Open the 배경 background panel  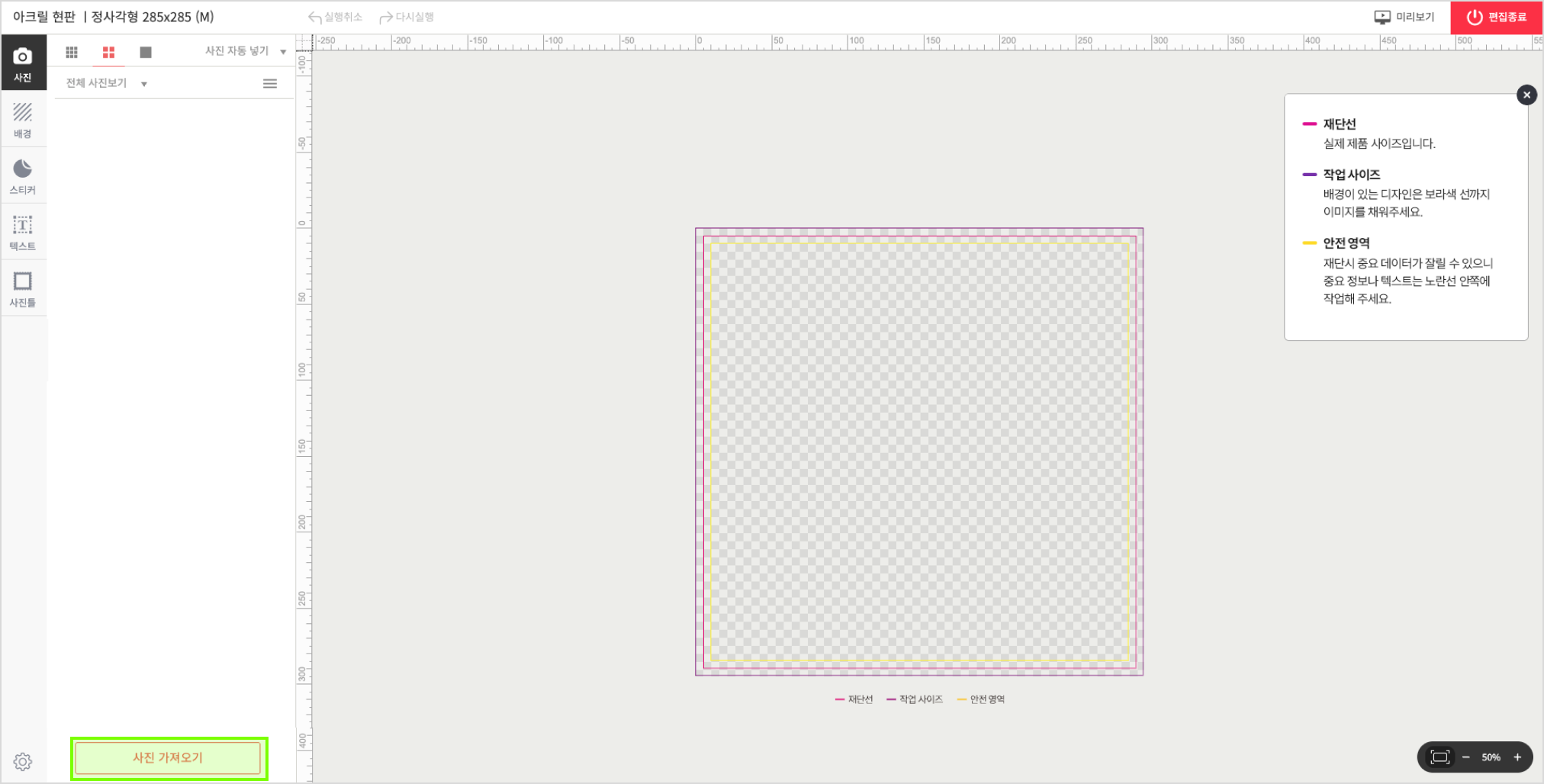[23, 120]
